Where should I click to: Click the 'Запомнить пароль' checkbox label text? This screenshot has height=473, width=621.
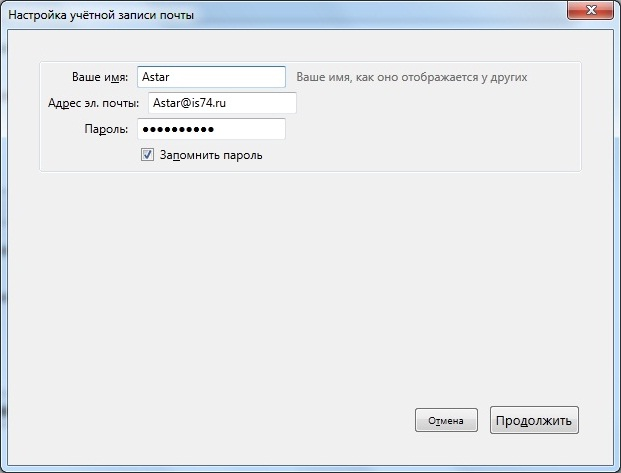click(210, 155)
